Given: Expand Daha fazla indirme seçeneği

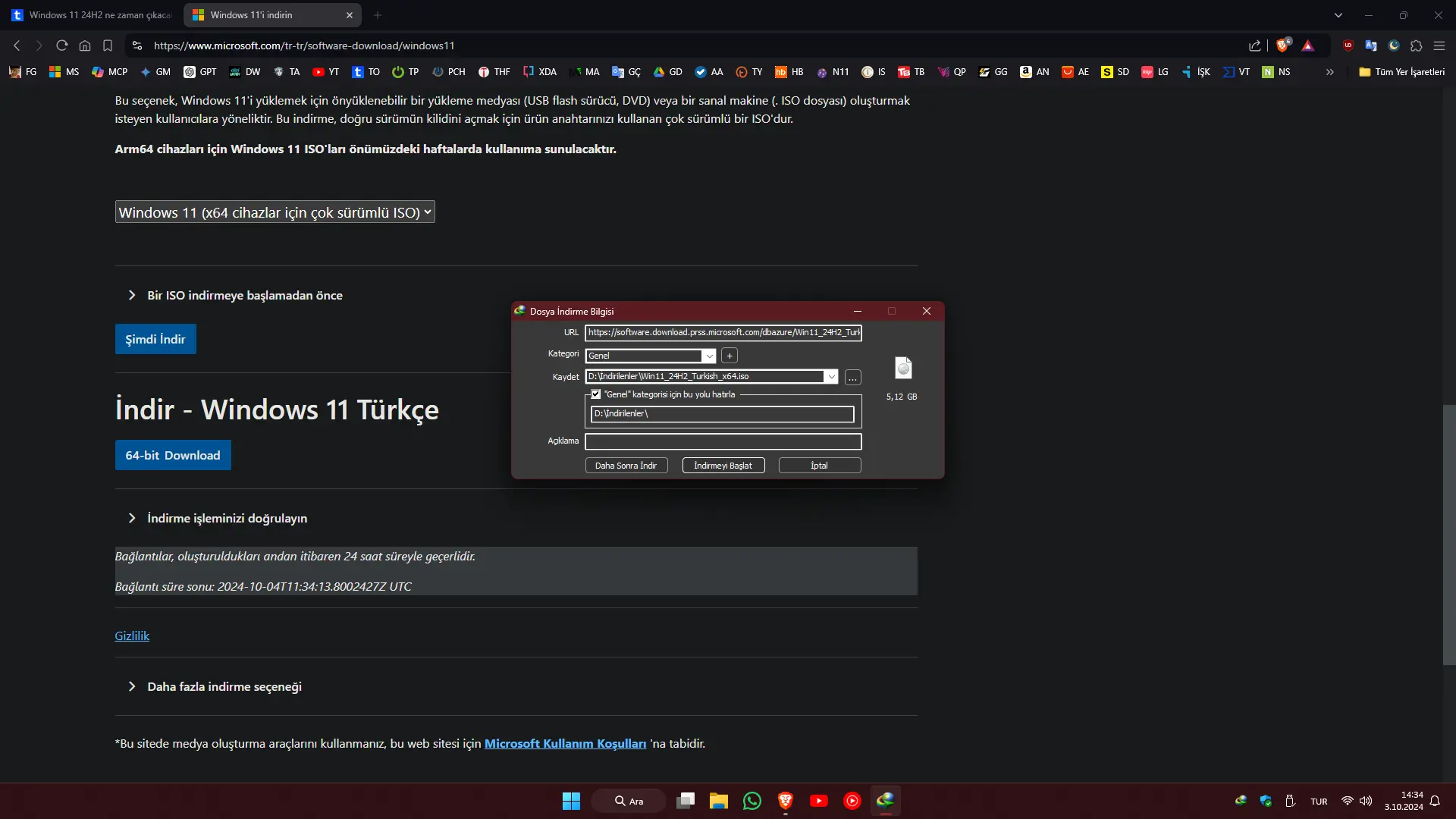Looking at the screenshot, I should 216,687.
